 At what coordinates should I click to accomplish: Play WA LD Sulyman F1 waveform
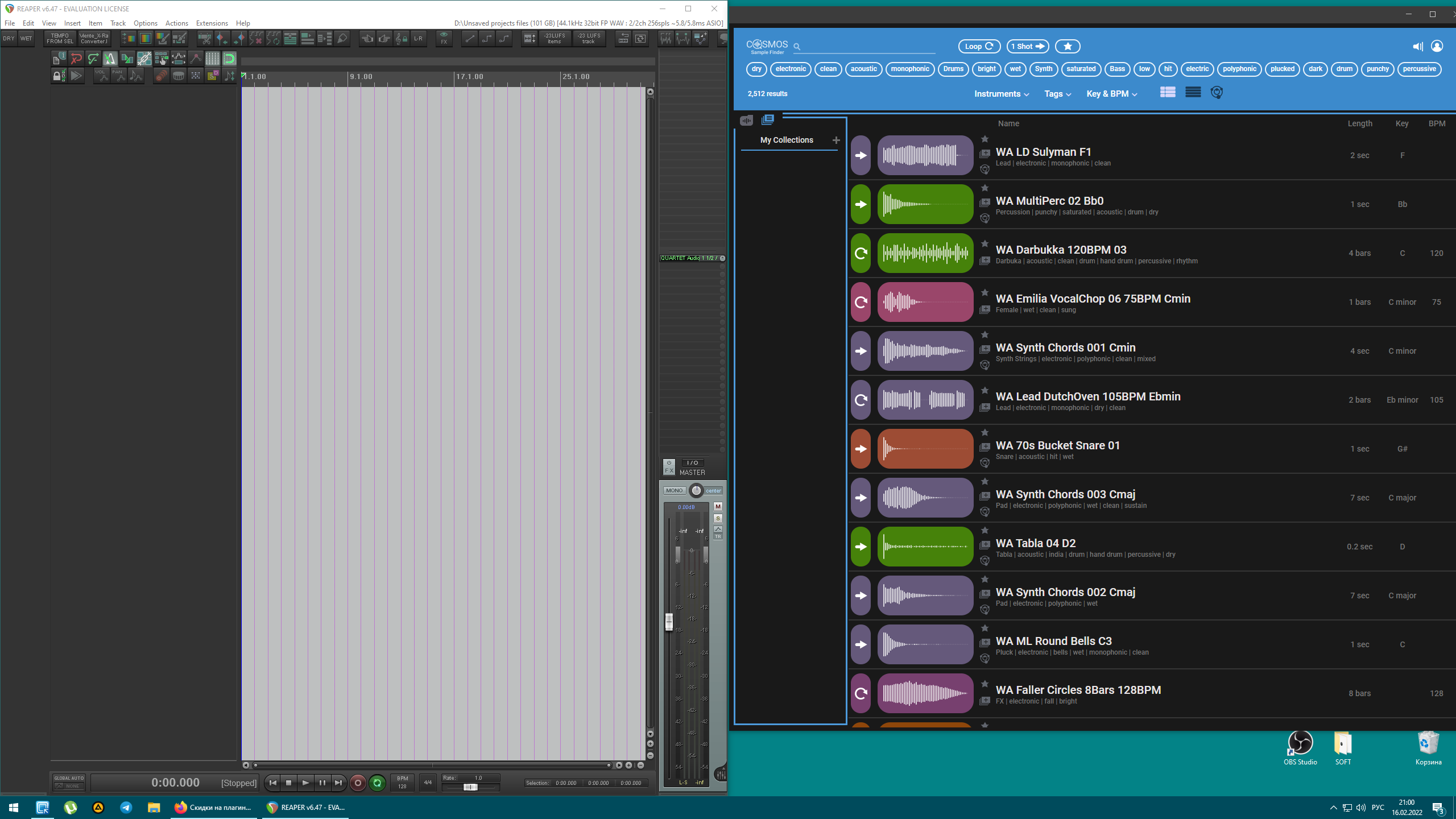[x=925, y=155]
